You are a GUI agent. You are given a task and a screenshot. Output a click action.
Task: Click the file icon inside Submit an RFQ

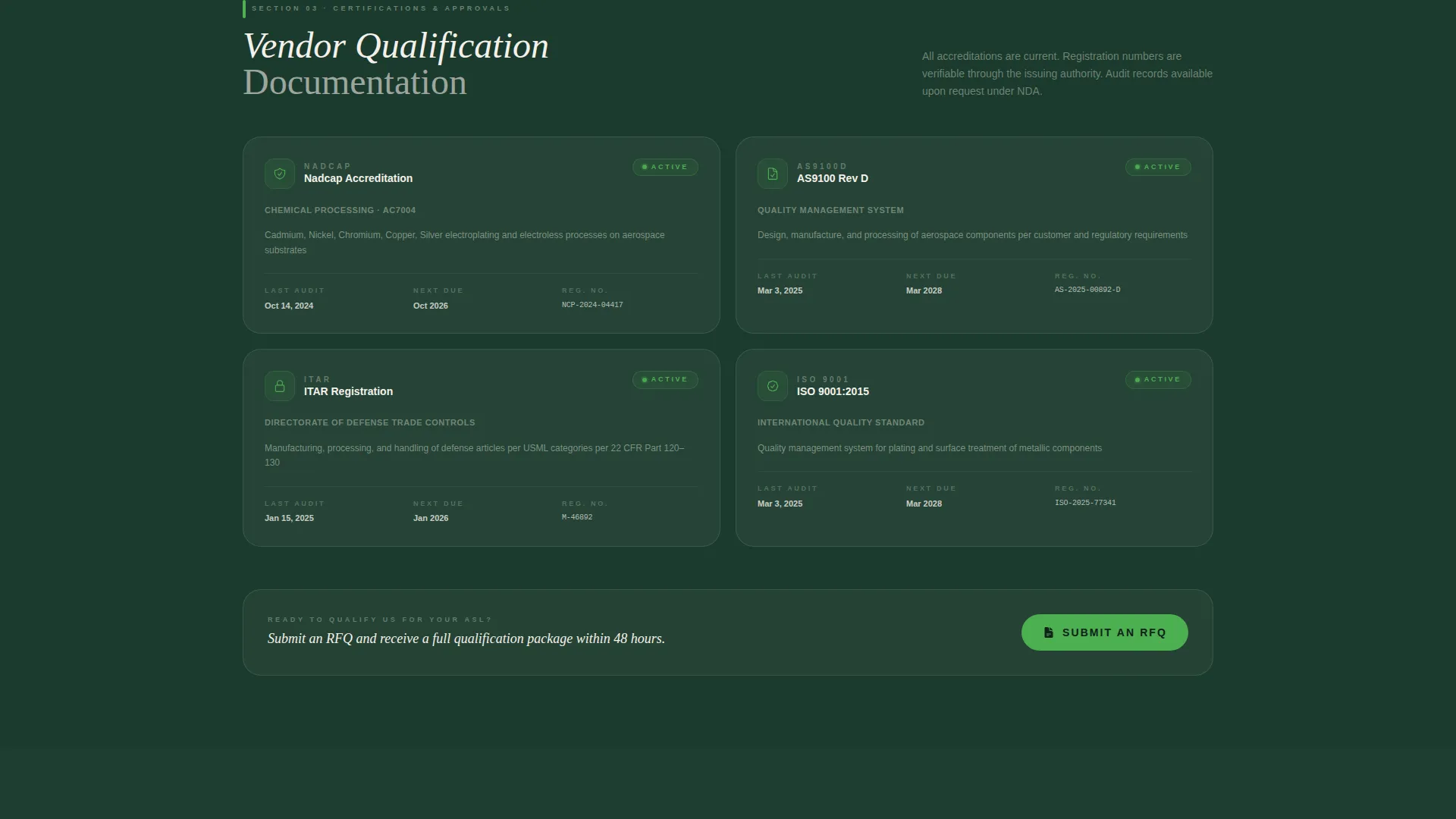[x=1049, y=632]
